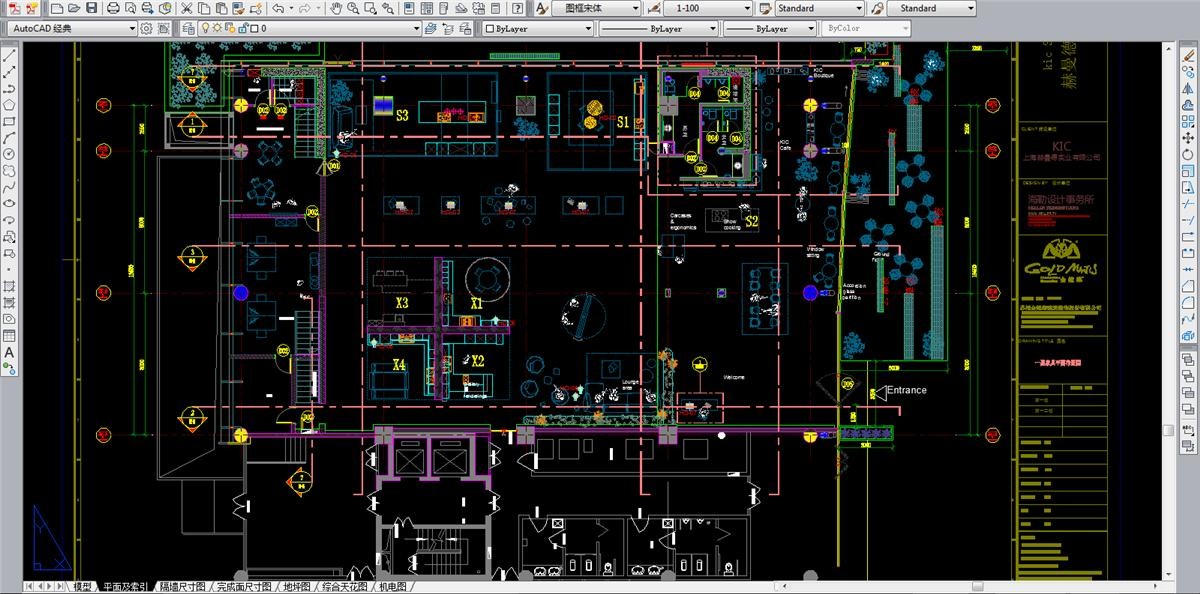Open the 图框宋体 text style dropdown
The width and height of the screenshot is (1200, 594).
point(600,8)
